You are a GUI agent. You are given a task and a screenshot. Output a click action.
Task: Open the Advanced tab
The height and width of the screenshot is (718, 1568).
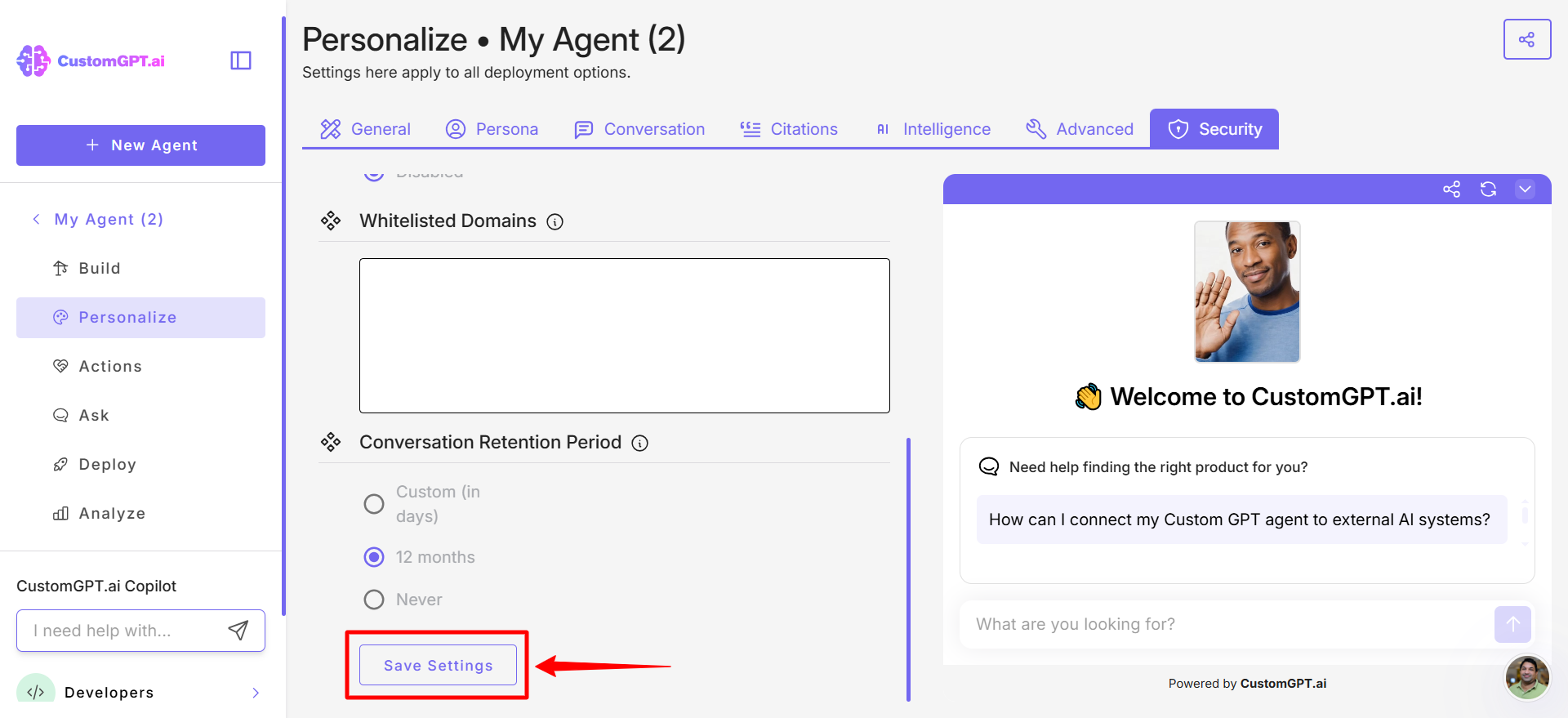click(x=1080, y=129)
